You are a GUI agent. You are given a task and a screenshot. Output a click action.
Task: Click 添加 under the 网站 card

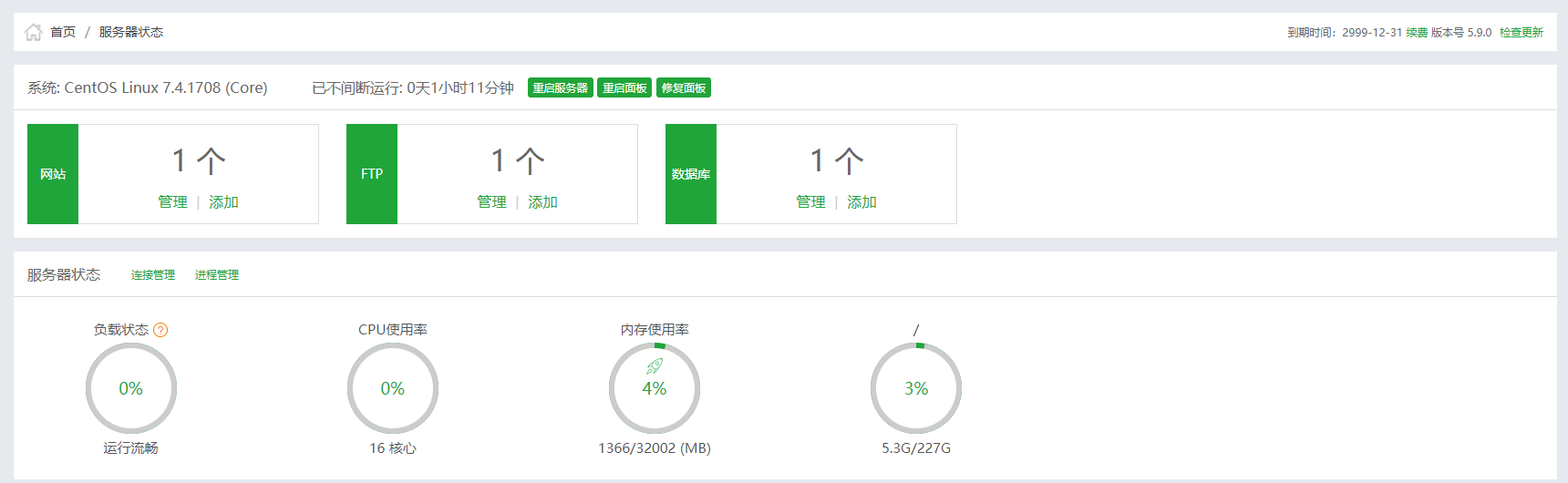coord(223,201)
